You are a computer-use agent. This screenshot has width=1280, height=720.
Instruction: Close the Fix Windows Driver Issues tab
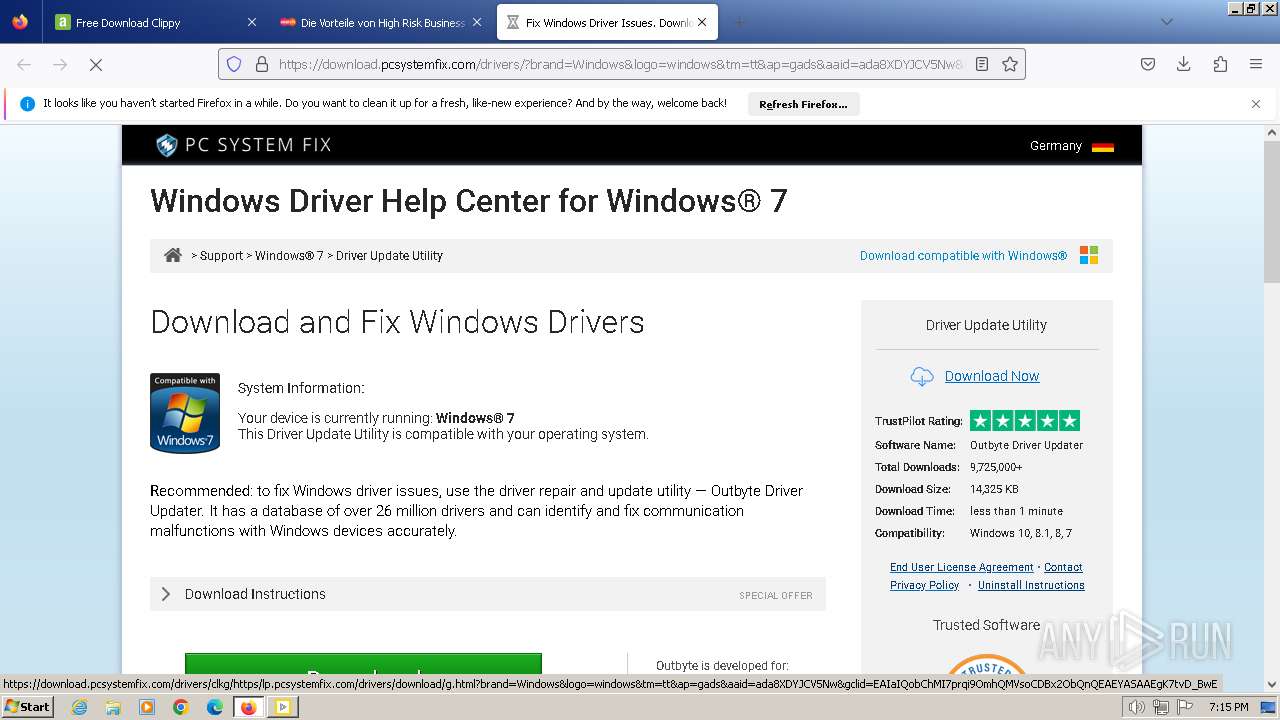pos(702,22)
